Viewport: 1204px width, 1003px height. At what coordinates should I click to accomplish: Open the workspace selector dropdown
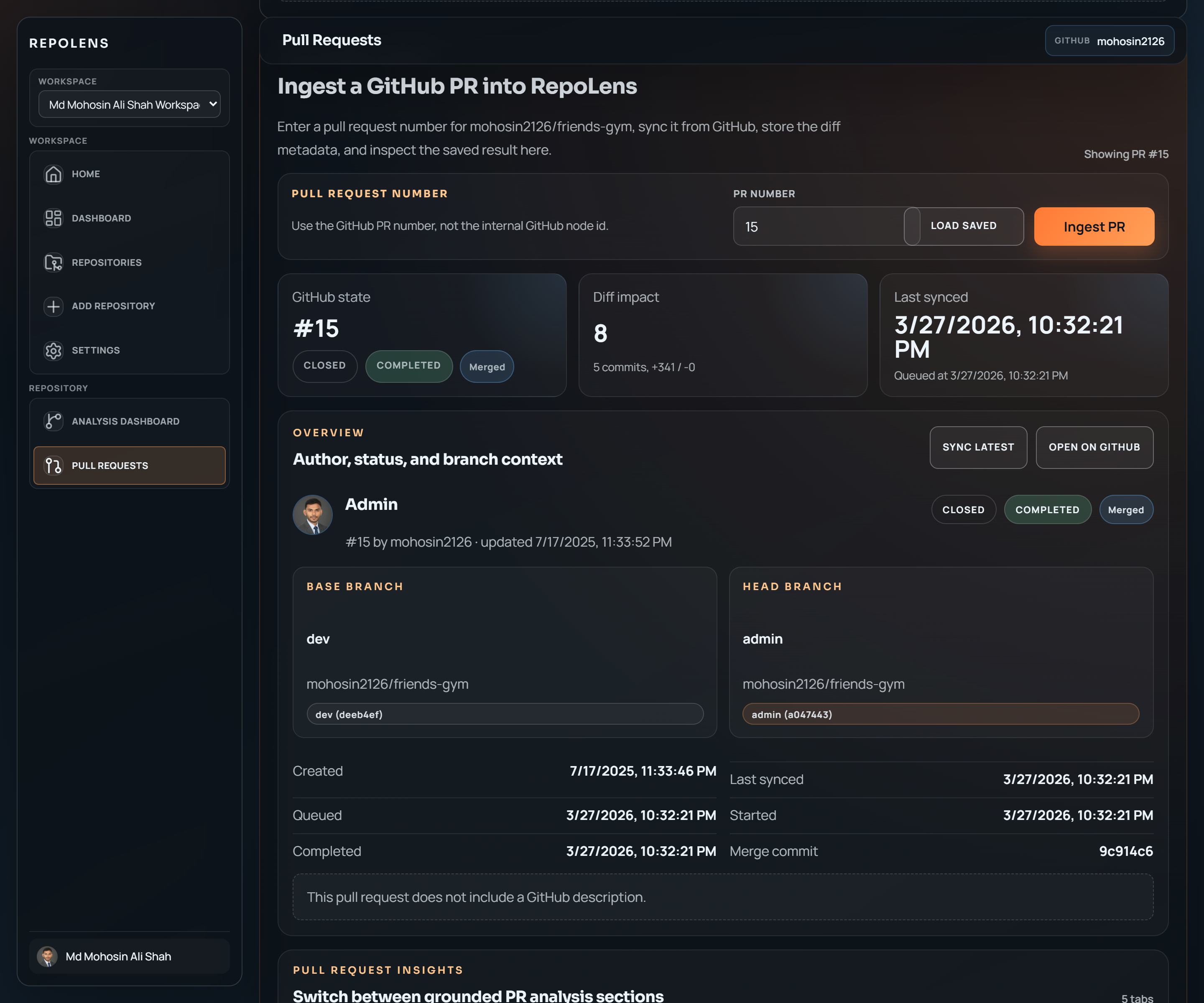pos(130,104)
